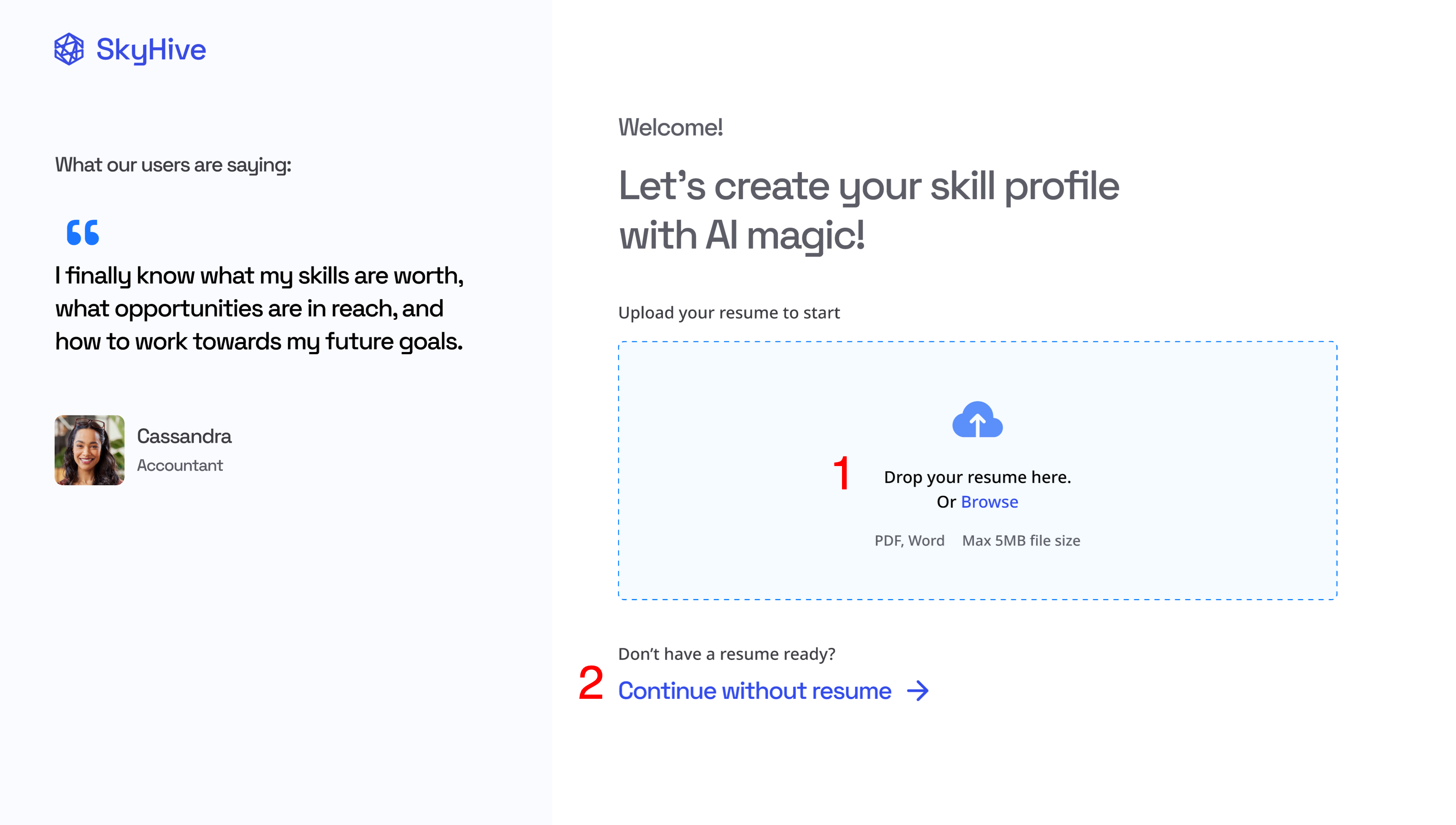Select Continue without resume

tap(754, 691)
